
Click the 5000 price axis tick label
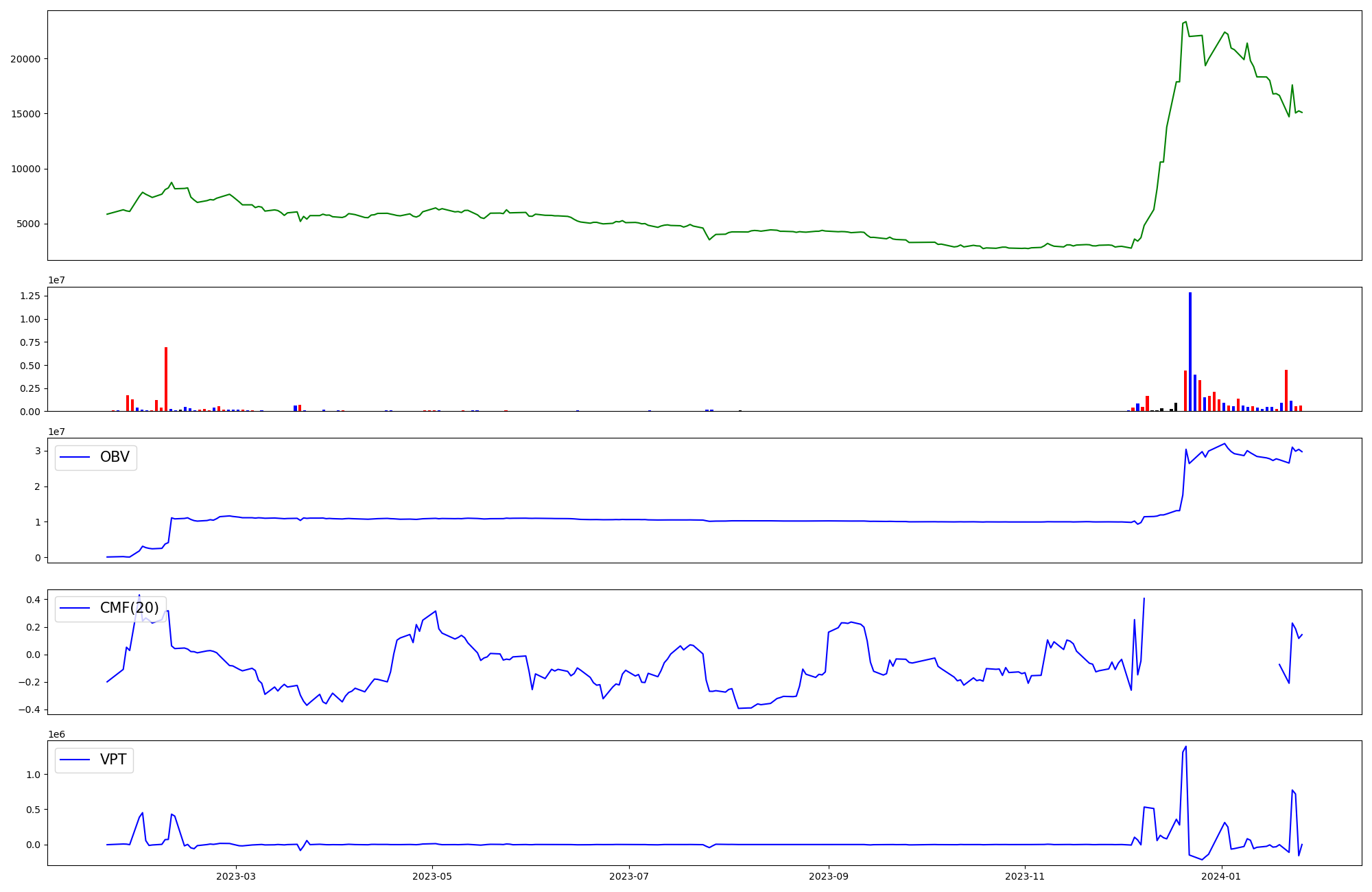click(x=29, y=224)
